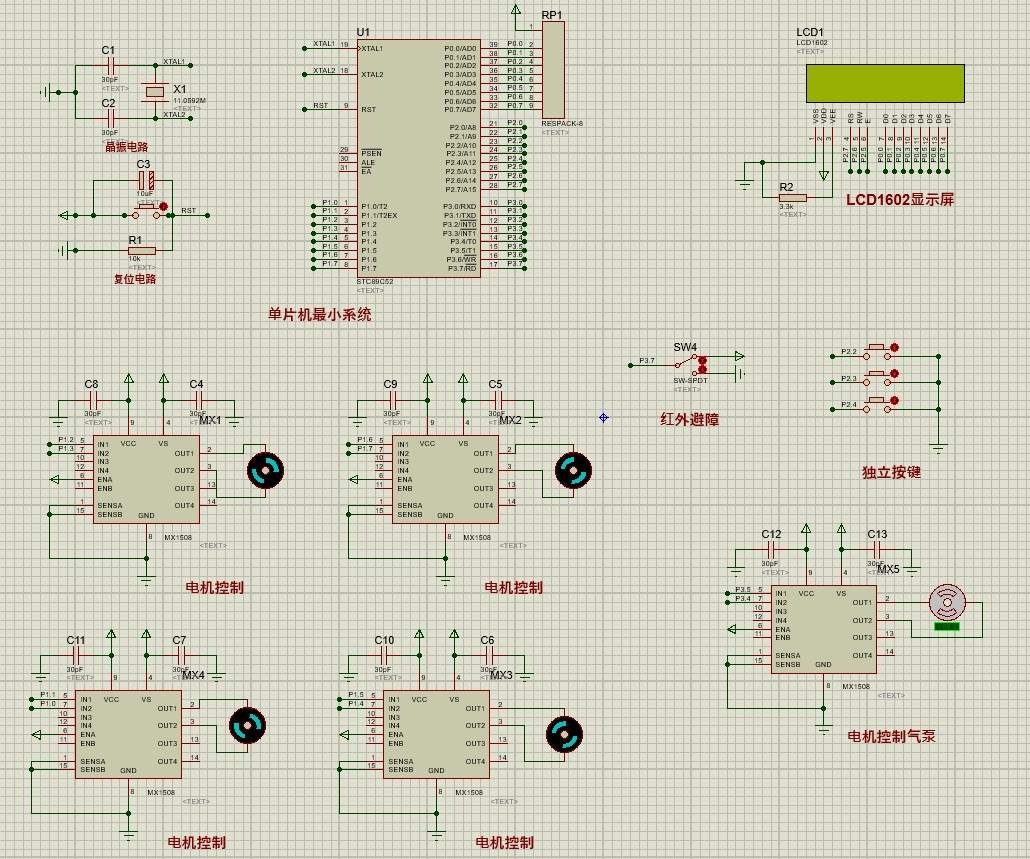
Task: Activate the P2.2 independent push button
Action: [878, 351]
